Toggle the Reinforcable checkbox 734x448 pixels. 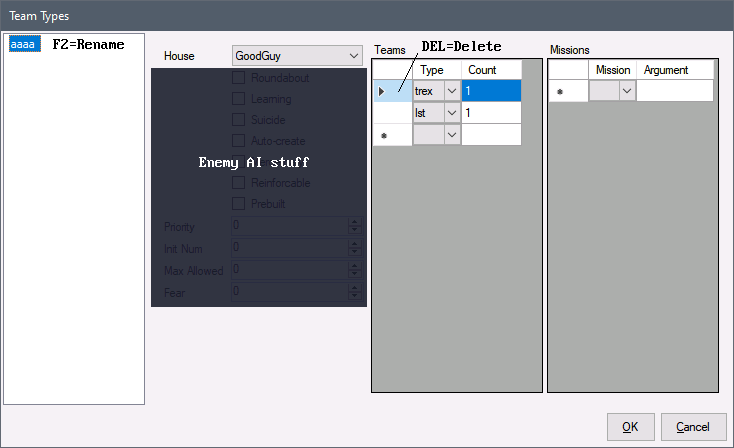click(x=238, y=183)
